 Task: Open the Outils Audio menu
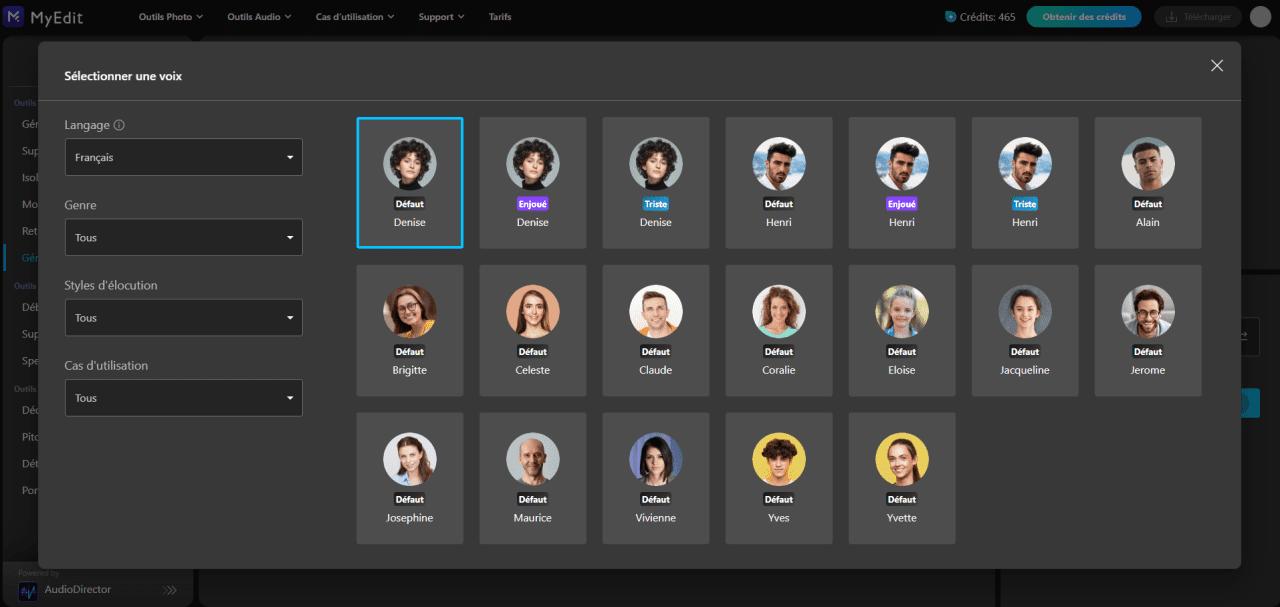point(259,17)
